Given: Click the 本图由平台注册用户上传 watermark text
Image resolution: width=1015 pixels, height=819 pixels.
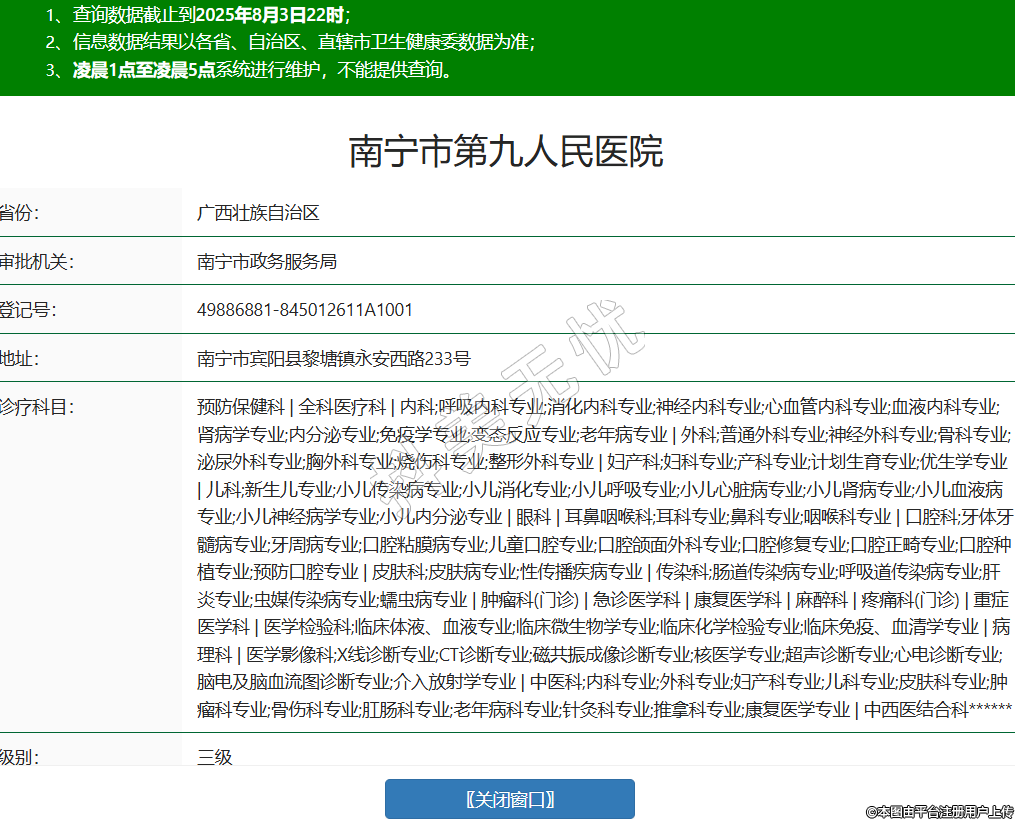Looking at the screenshot, I should coord(938,811).
